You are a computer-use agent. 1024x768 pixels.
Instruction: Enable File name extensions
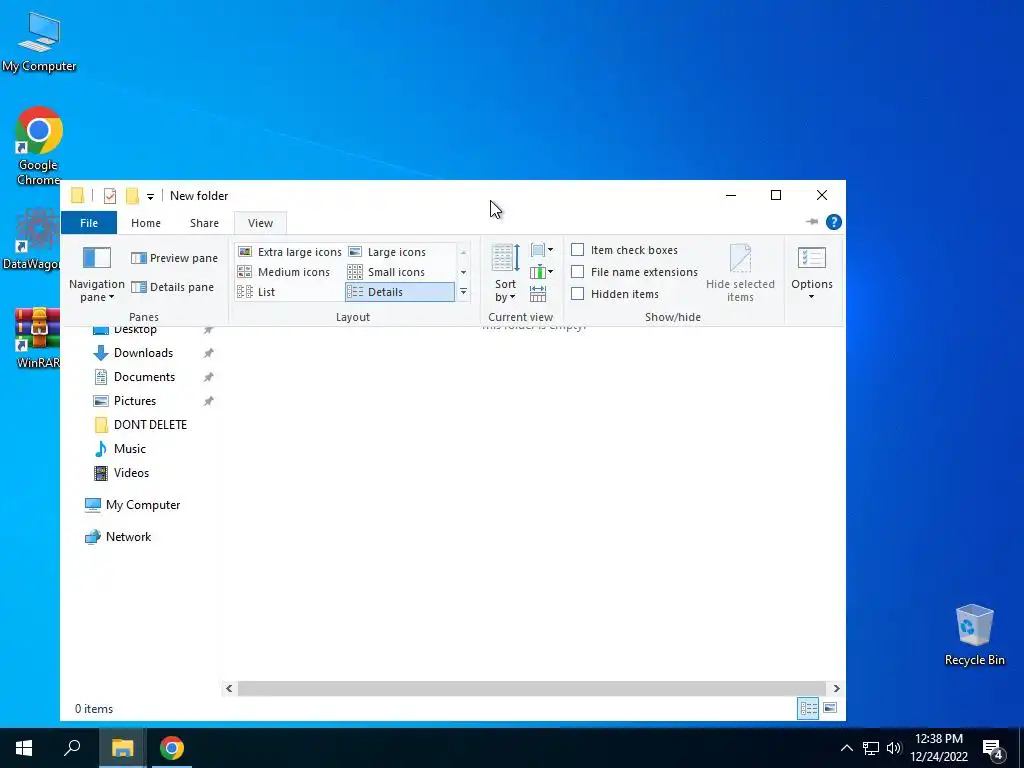[634, 272]
